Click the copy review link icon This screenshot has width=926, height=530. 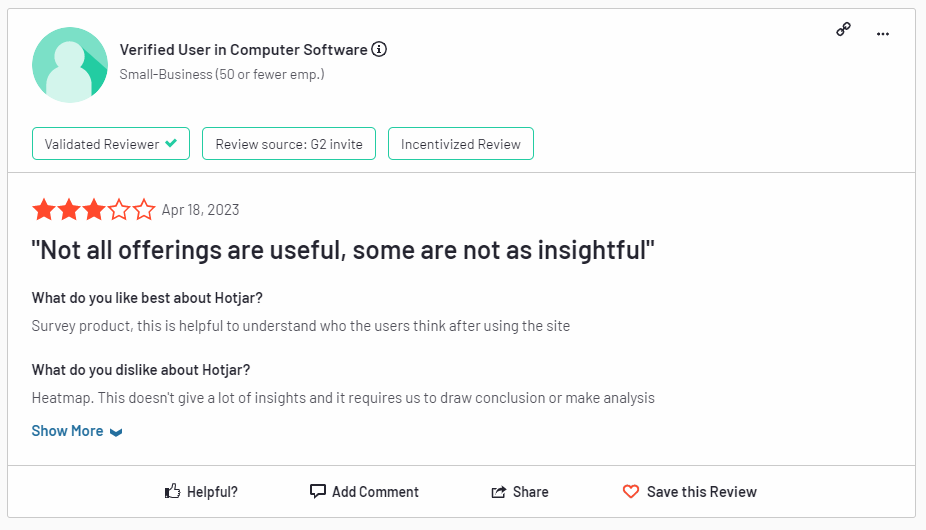(843, 30)
